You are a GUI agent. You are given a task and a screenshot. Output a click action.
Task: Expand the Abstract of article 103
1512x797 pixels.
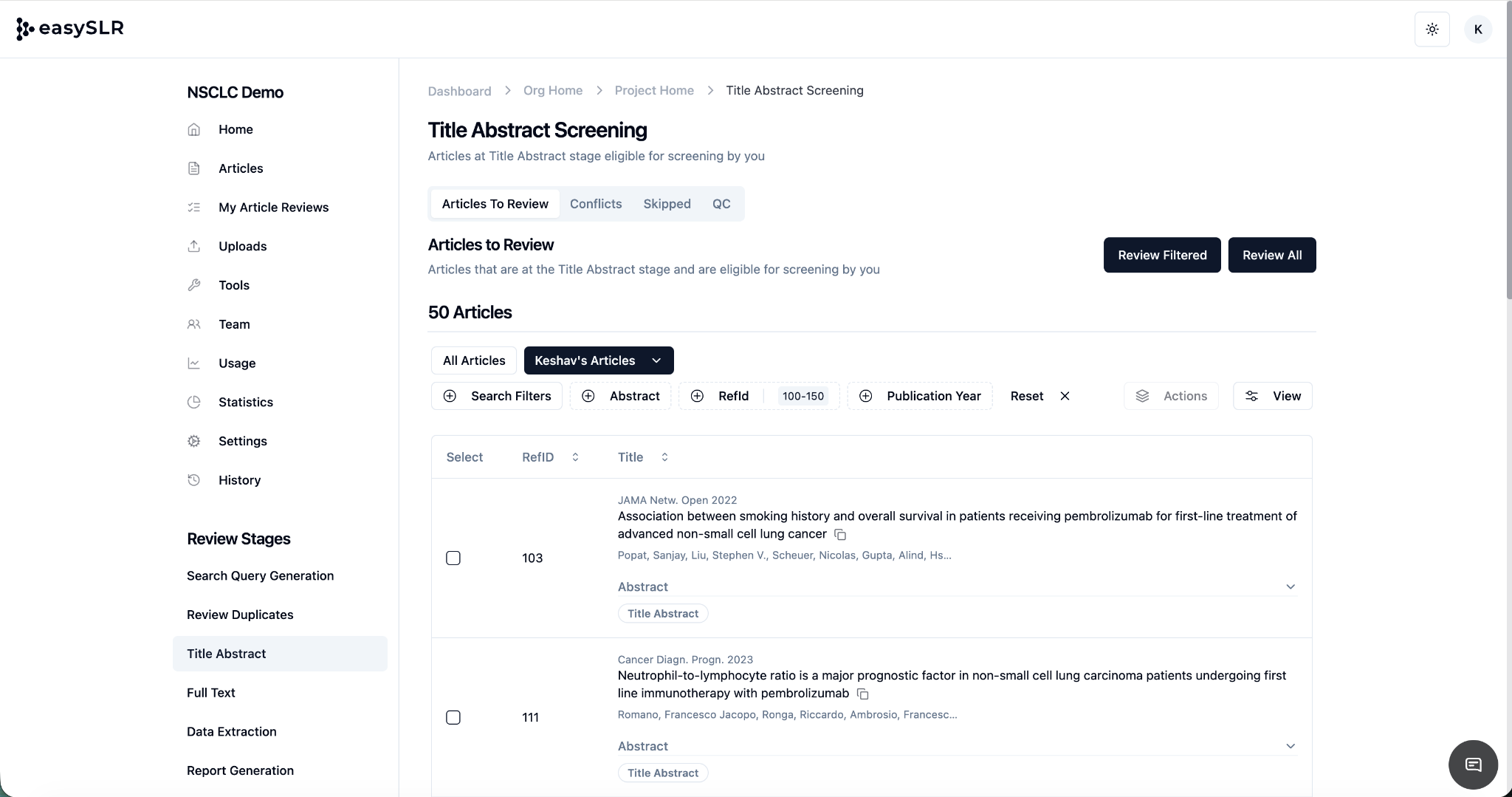[1290, 587]
